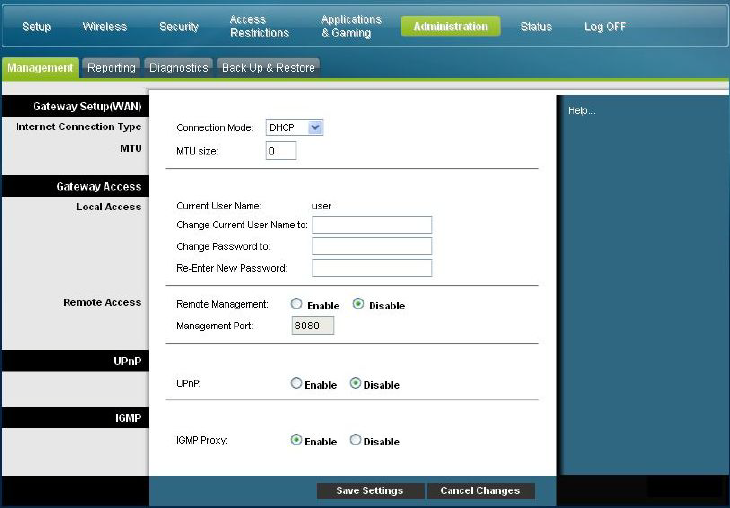730x508 pixels.
Task: Select Disable for IGMP Proxy
Action: coord(355,440)
